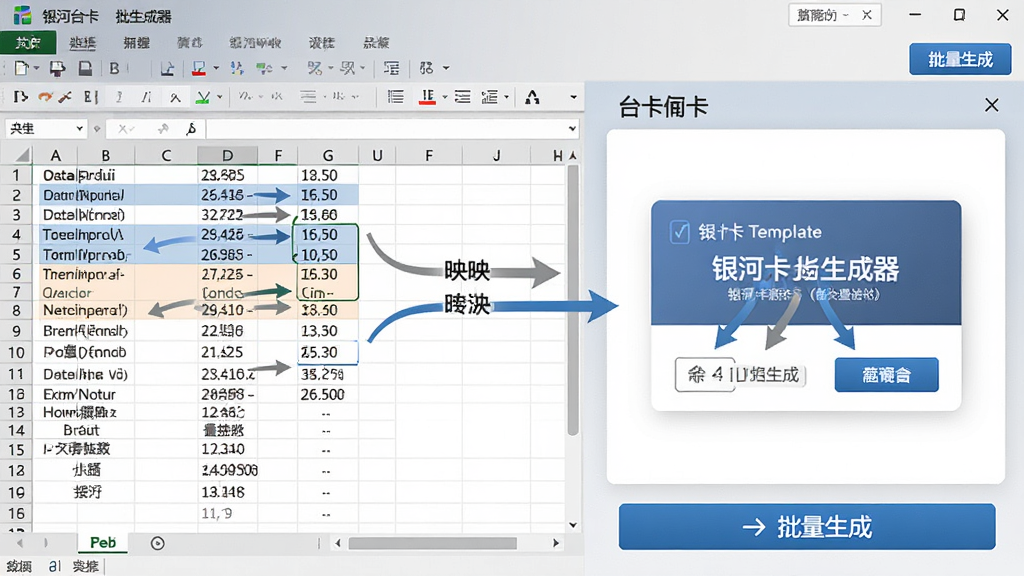Select row 10 header

(16, 353)
